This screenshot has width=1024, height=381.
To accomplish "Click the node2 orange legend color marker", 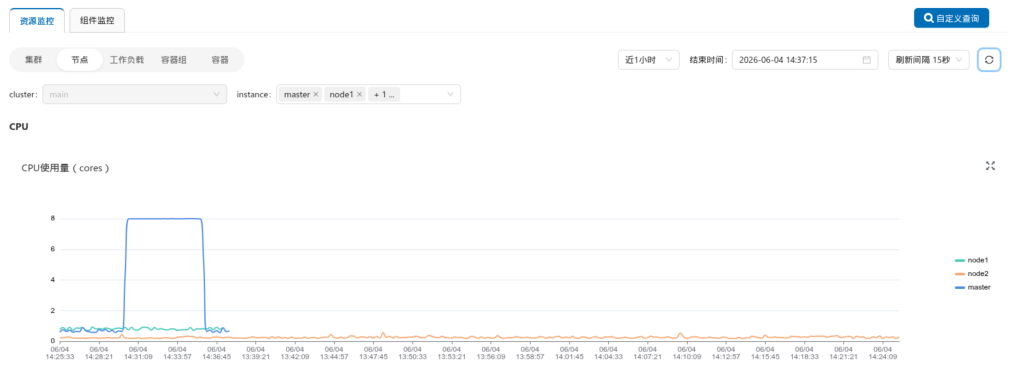I will [x=959, y=273].
